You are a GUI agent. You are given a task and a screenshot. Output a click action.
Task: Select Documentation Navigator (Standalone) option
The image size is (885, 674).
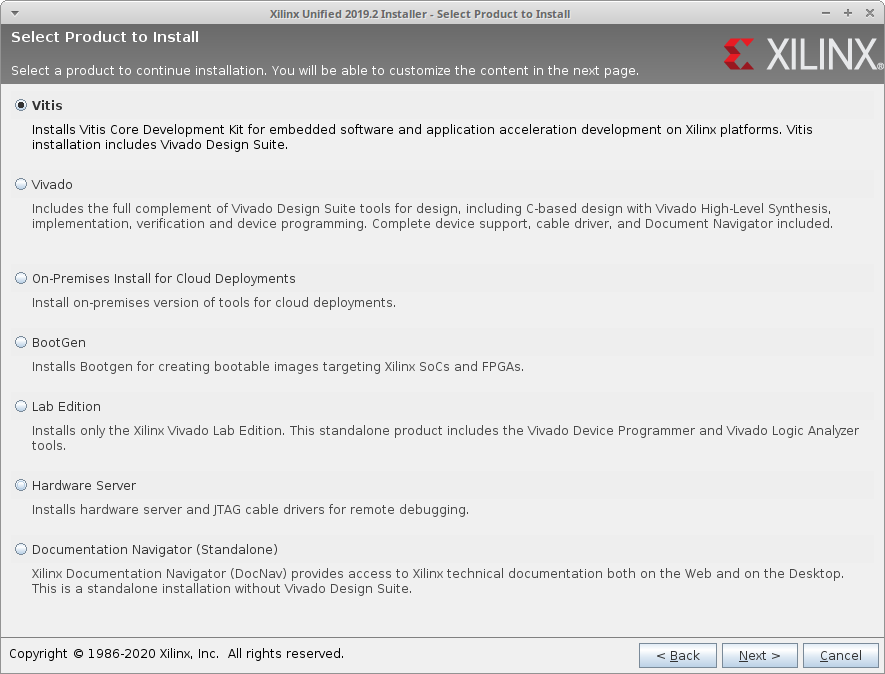tap(21, 549)
